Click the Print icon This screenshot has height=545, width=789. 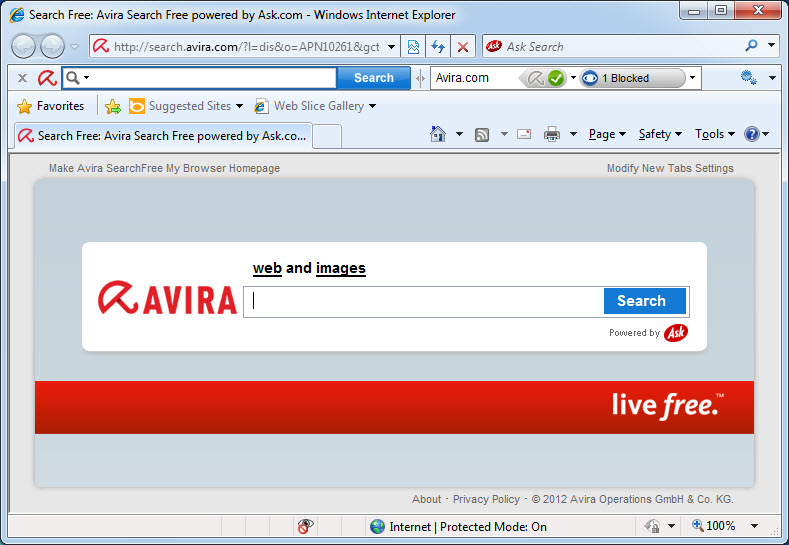tap(551, 134)
